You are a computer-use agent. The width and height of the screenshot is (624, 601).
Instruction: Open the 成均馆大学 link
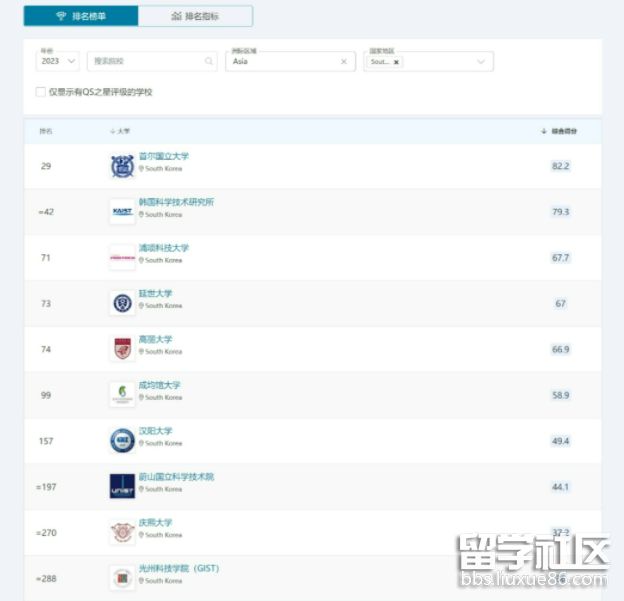[160, 385]
